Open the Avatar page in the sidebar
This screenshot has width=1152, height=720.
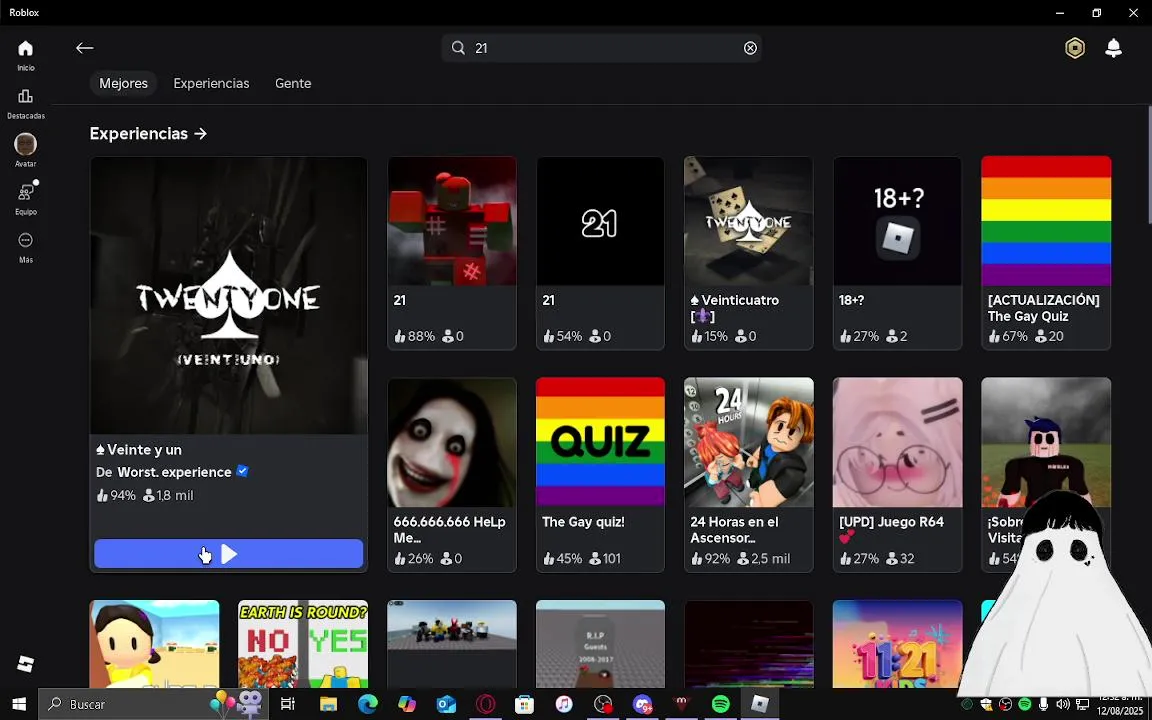tap(26, 151)
